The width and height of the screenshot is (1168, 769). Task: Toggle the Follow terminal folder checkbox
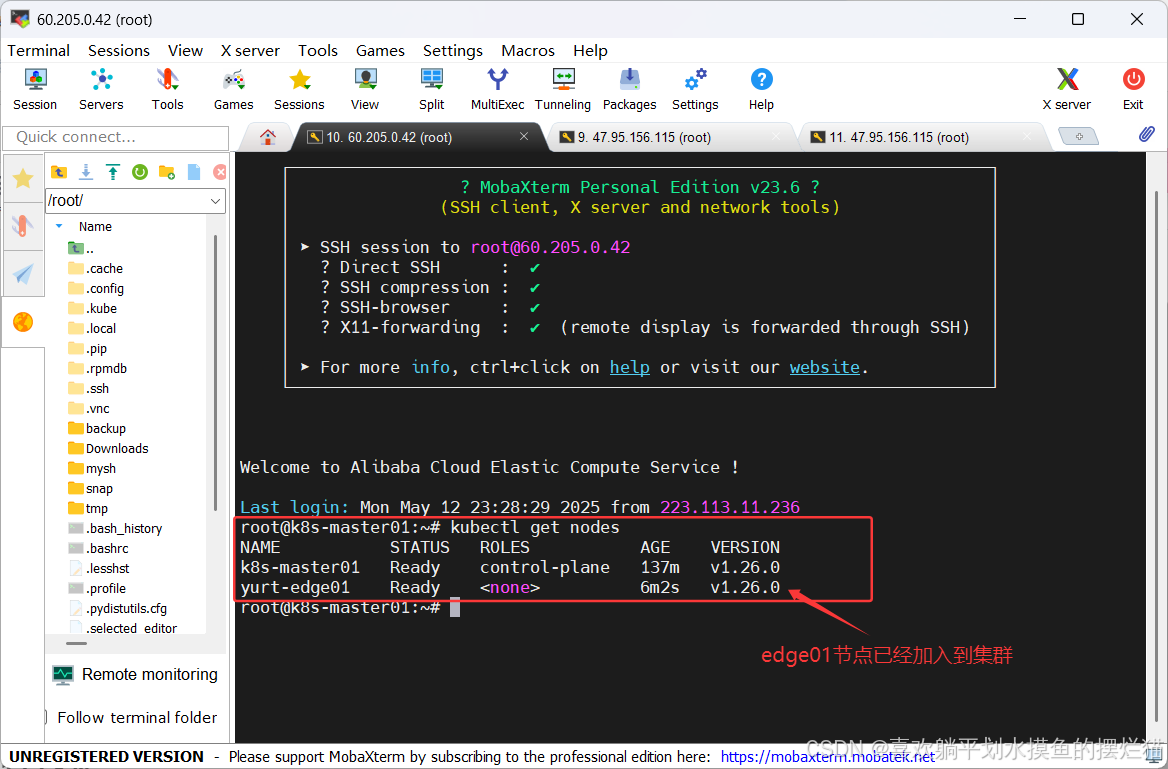click(x=45, y=718)
